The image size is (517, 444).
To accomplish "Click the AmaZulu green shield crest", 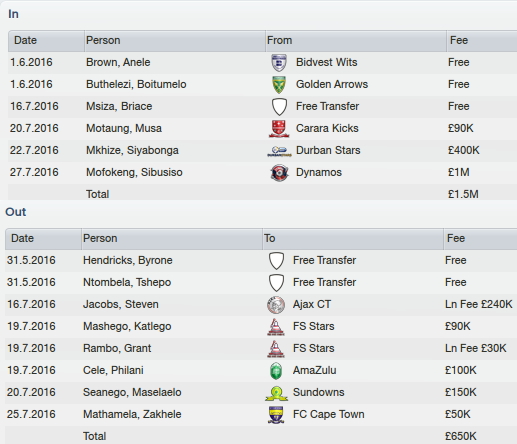I will pyautogui.click(x=276, y=371).
